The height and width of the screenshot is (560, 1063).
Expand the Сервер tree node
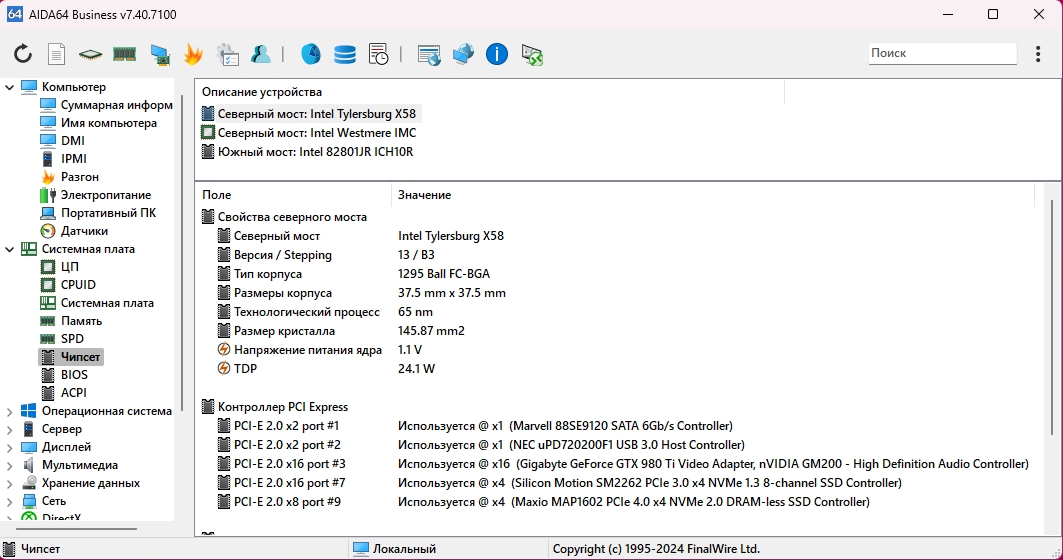[9, 429]
